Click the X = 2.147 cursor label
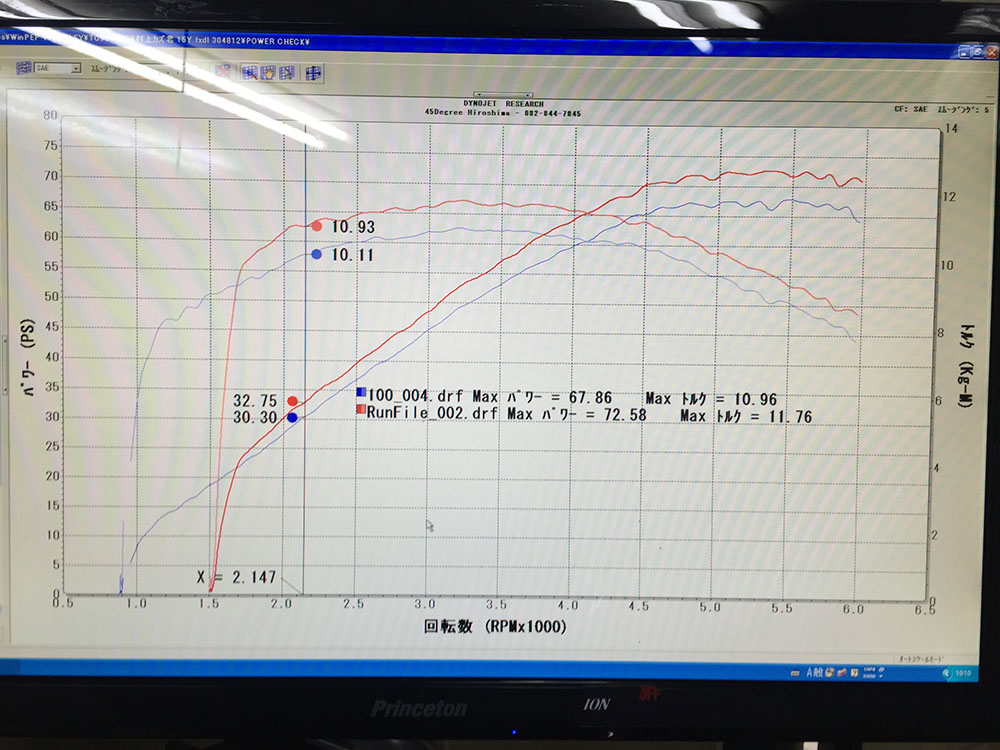Image resolution: width=1000 pixels, height=750 pixels. tap(236, 578)
